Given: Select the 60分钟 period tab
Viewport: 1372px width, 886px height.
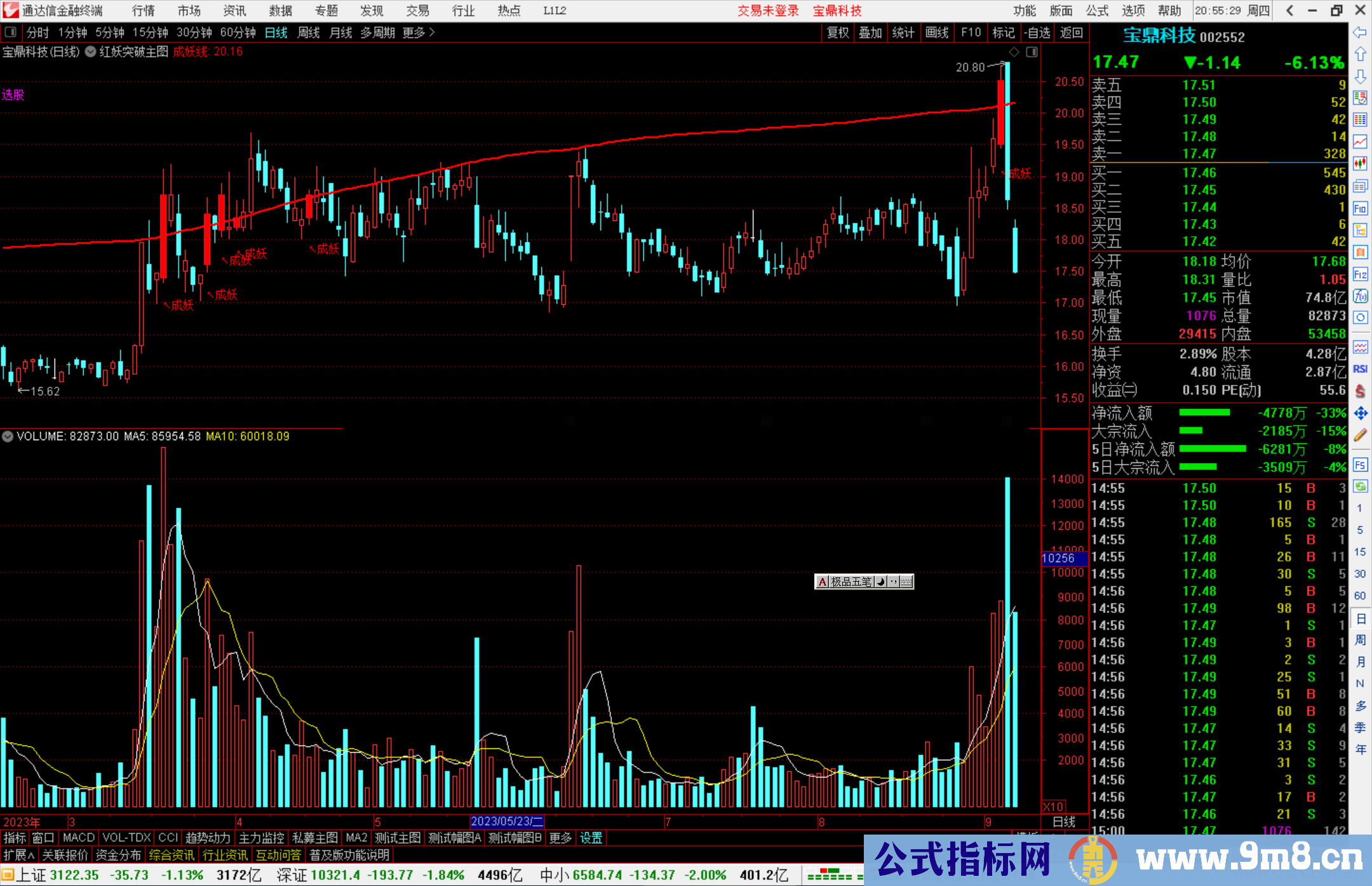Looking at the screenshot, I should coord(238,32).
